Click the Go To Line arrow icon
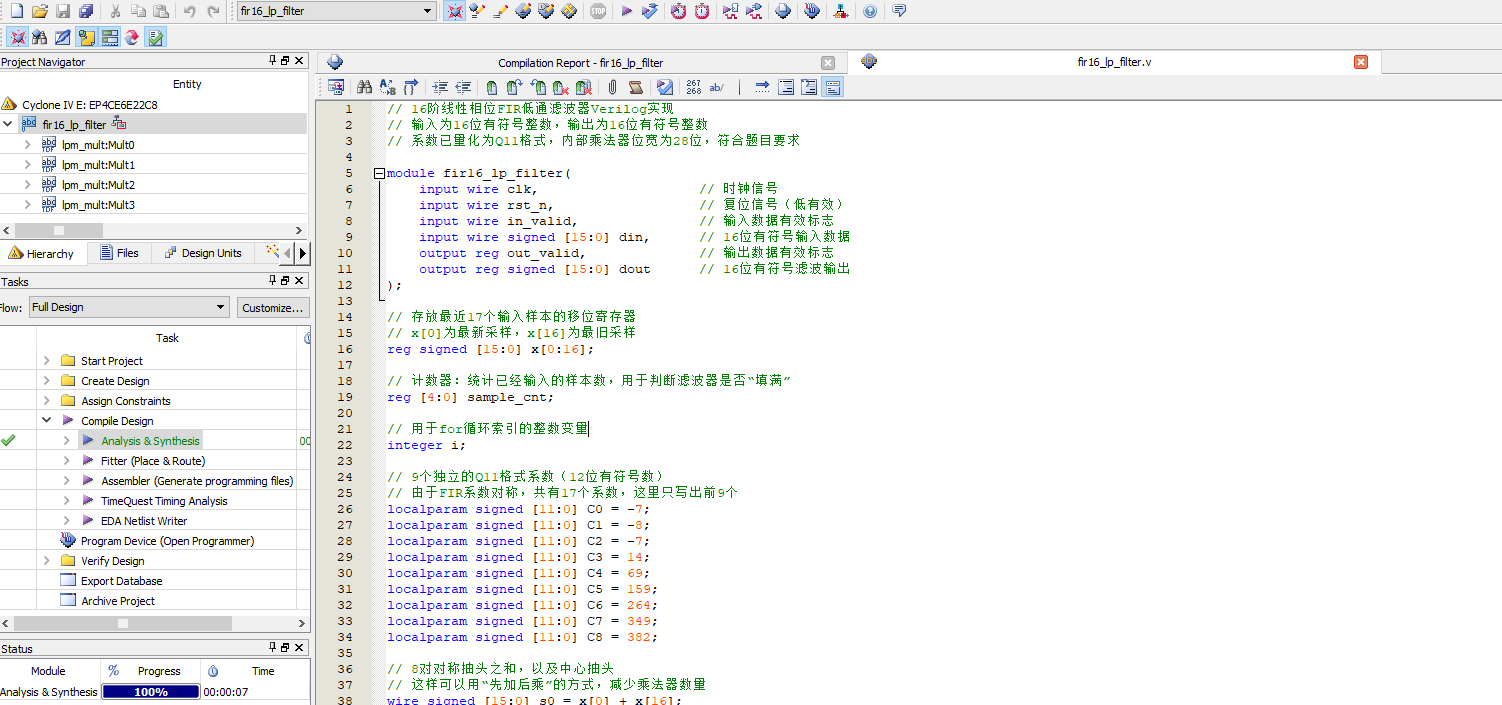This screenshot has height=705, width=1502. click(762, 87)
